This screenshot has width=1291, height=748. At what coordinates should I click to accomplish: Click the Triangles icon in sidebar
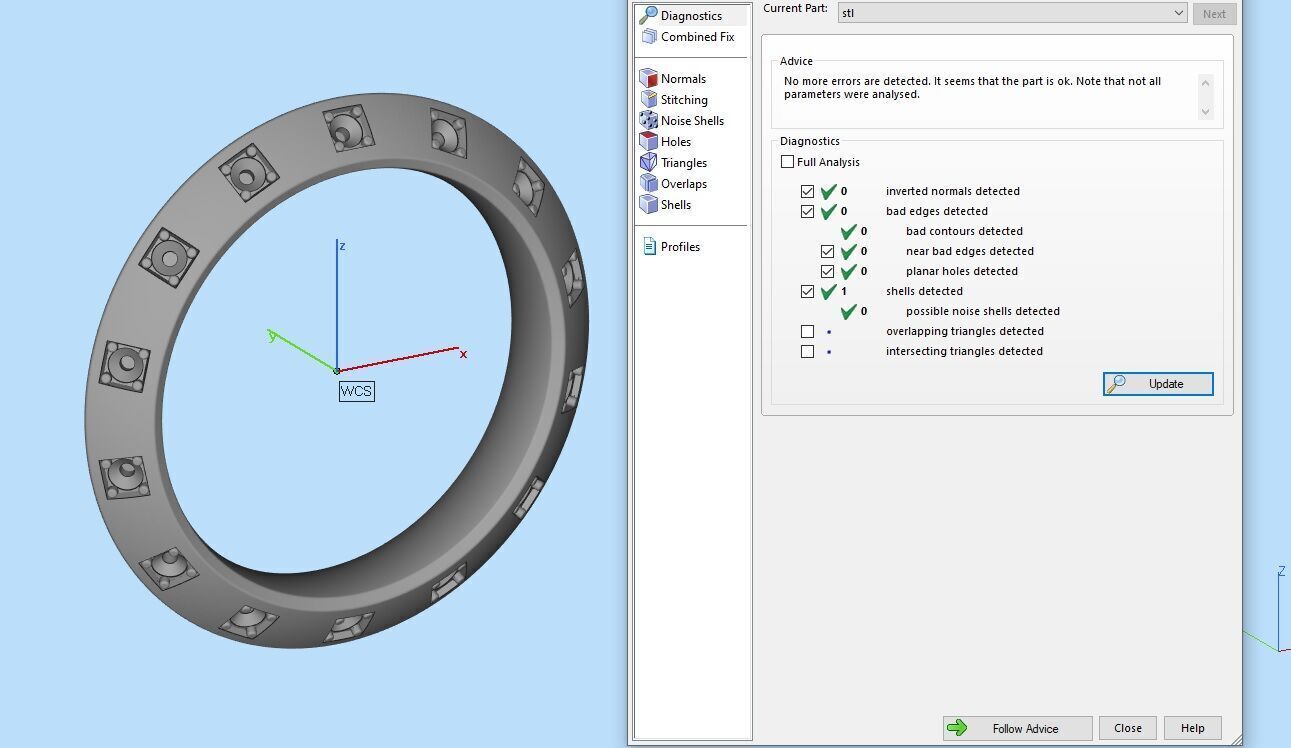point(648,163)
